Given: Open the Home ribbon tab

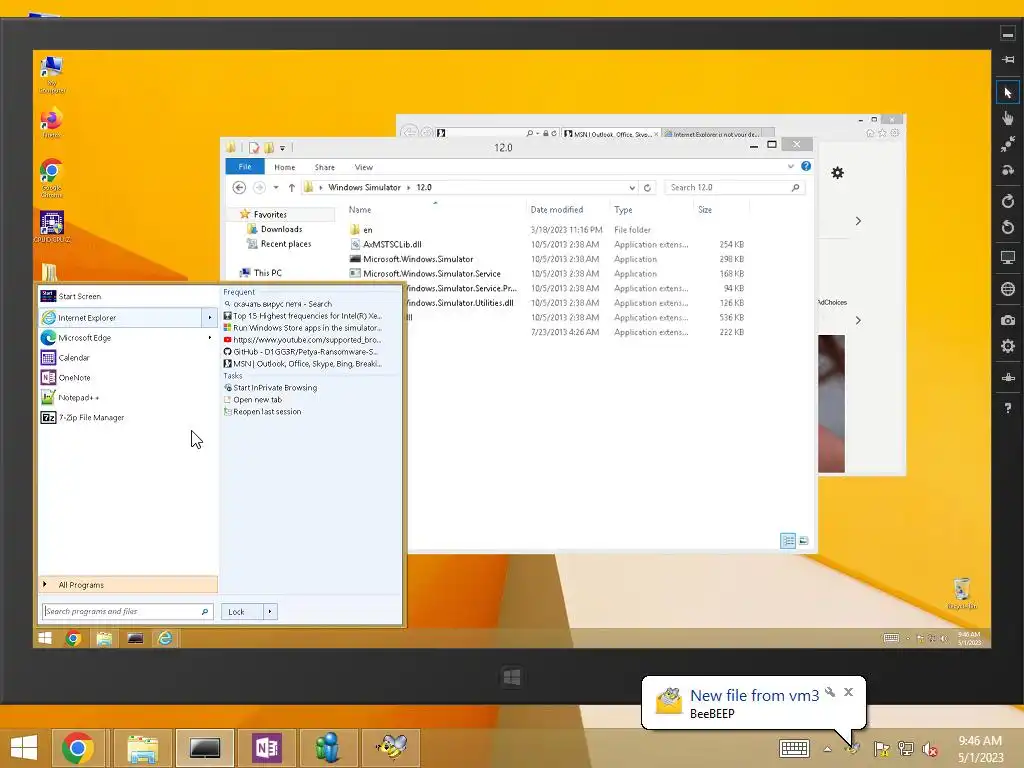Looking at the screenshot, I should click(285, 167).
